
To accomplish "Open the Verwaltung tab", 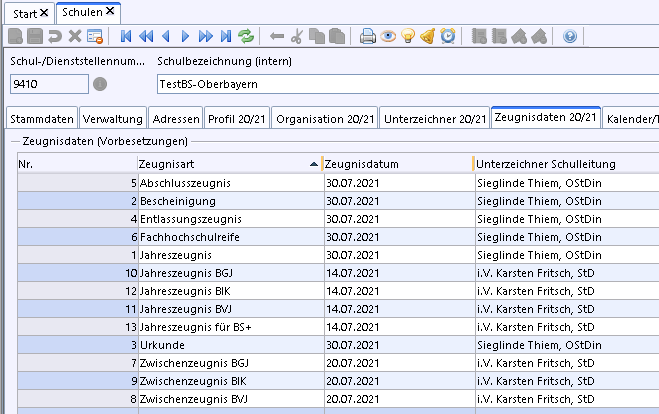I will point(113,119).
